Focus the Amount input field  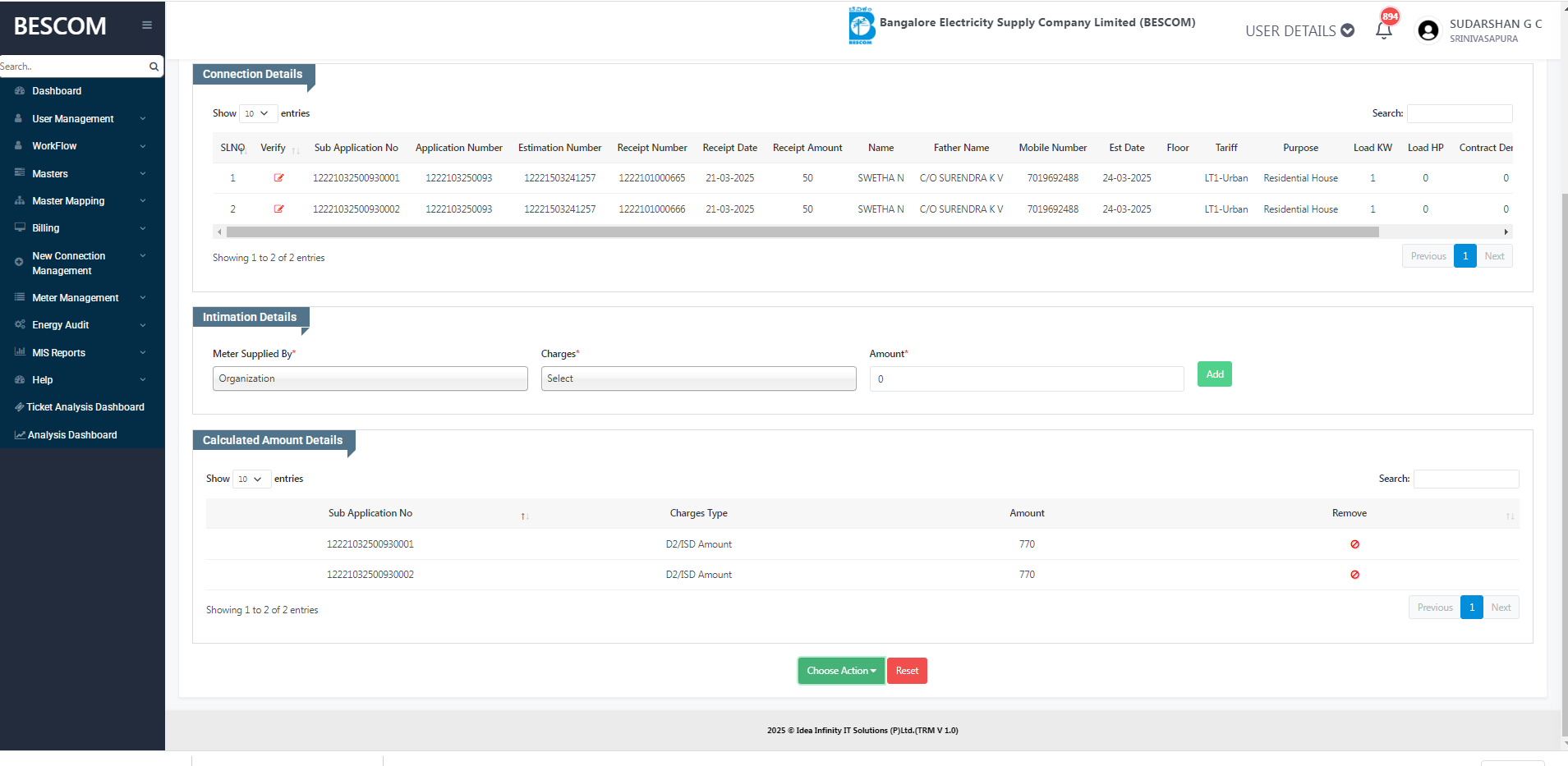click(x=1027, y=378)
